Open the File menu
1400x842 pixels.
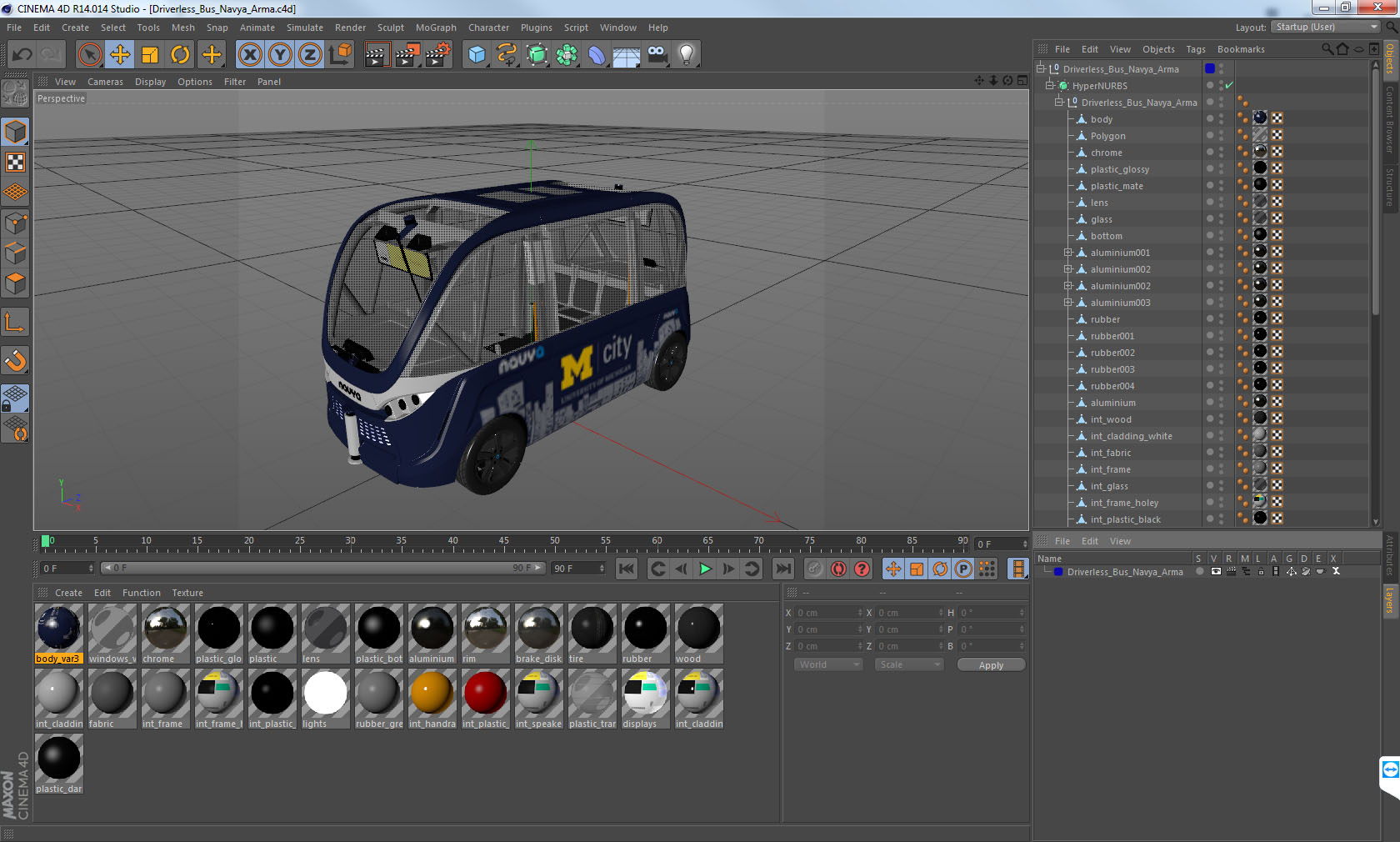(14, 28)
